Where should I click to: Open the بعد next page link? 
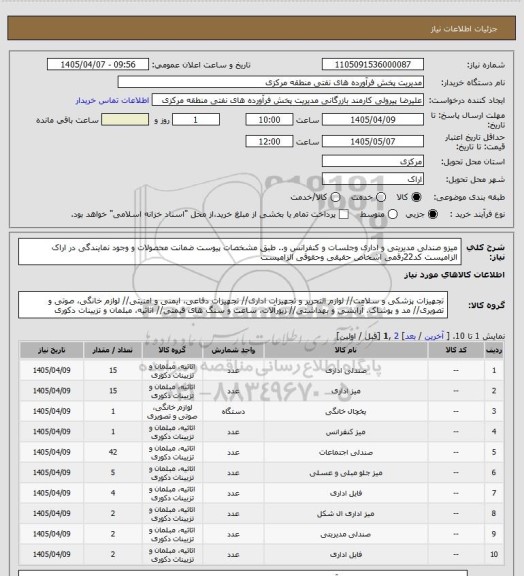(x=410, y=336)
